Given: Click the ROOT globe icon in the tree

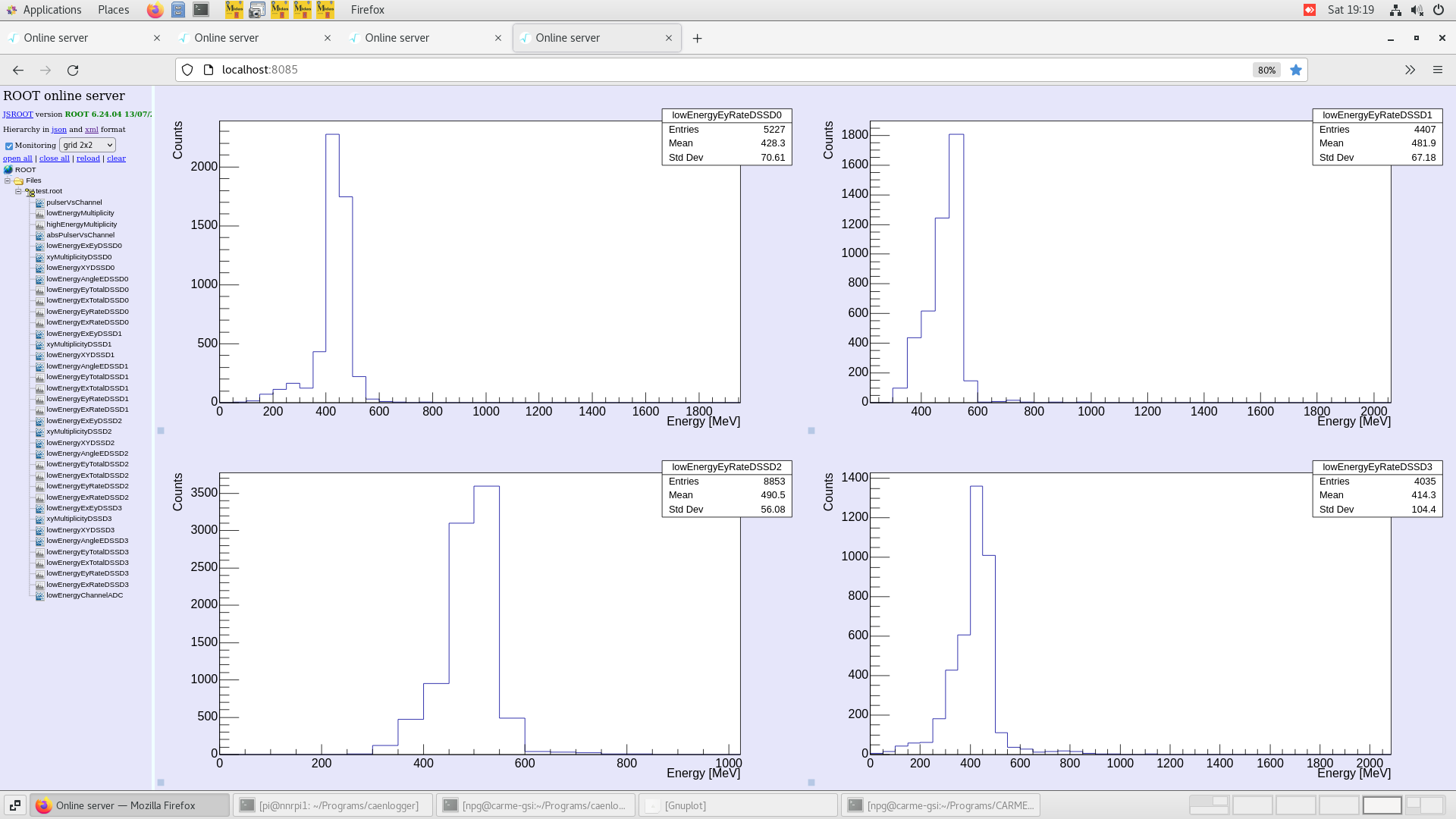Looking at the screenshot, I should [8, 170].
